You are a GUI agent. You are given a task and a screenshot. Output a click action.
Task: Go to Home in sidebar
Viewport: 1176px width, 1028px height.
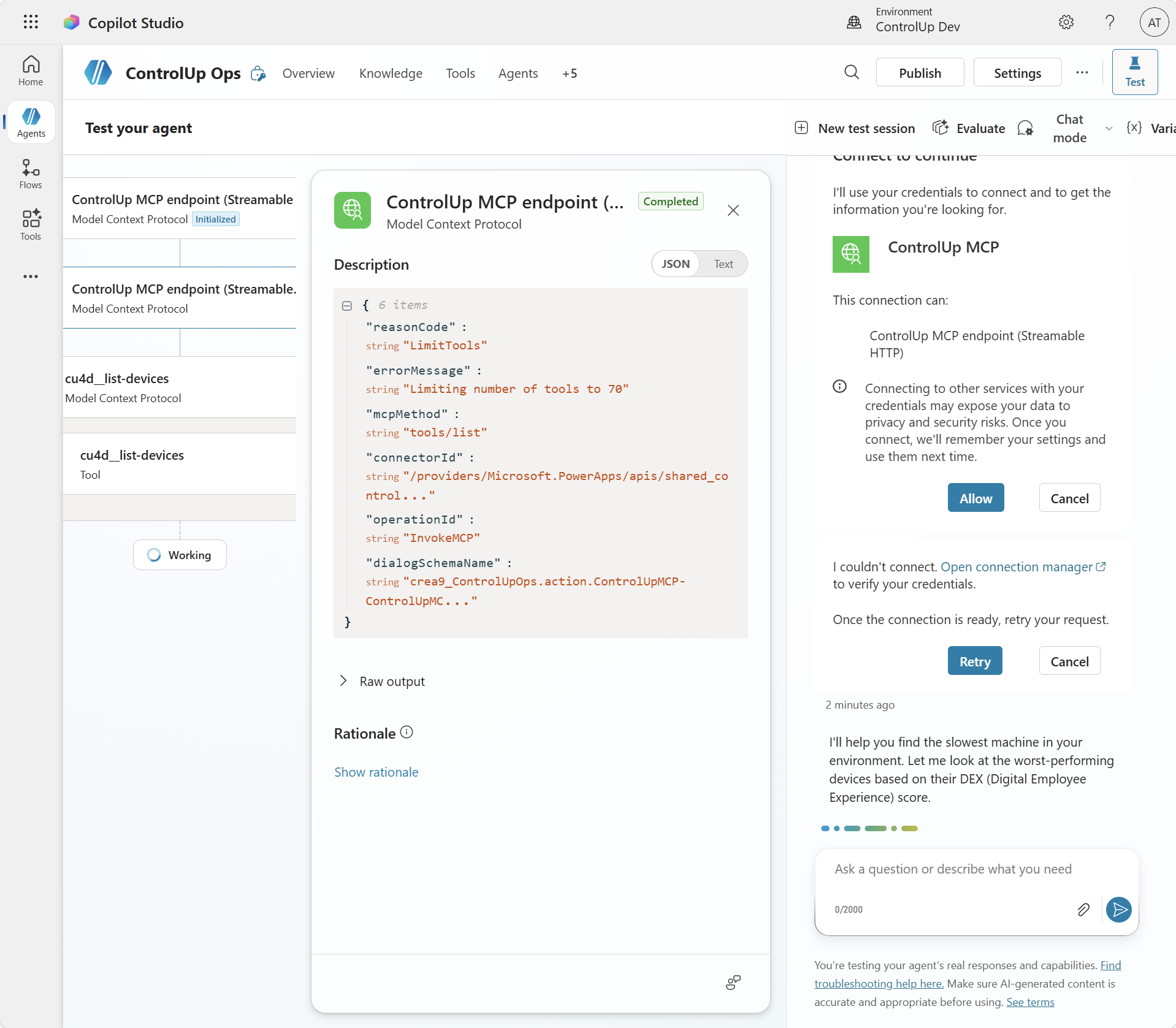[31, 71]
